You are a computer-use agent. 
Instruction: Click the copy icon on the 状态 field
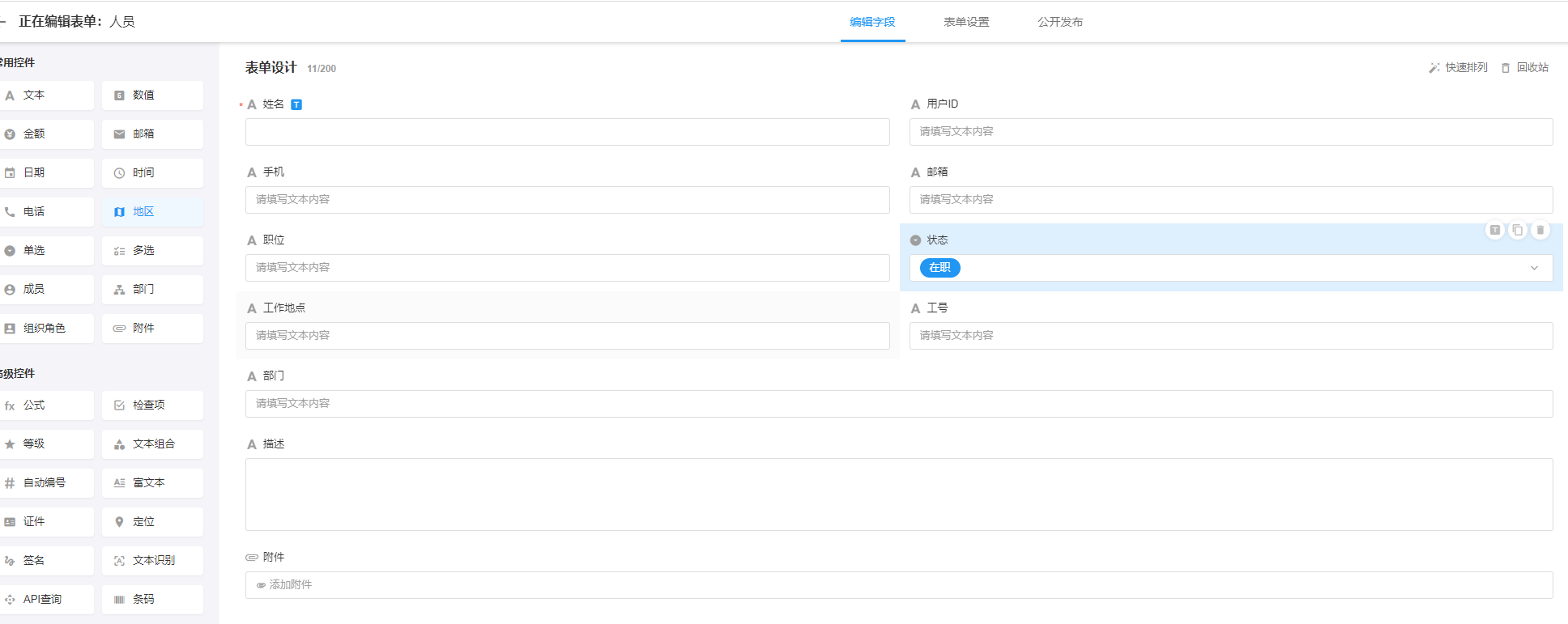click(x=1517, y=230)
